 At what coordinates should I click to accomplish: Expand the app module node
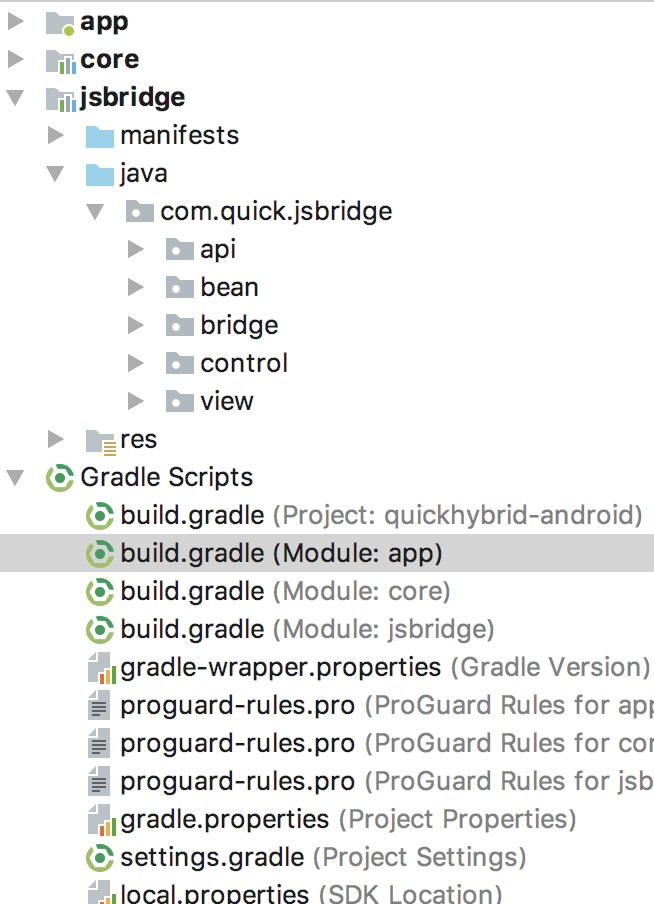click(x=16, y=21)
